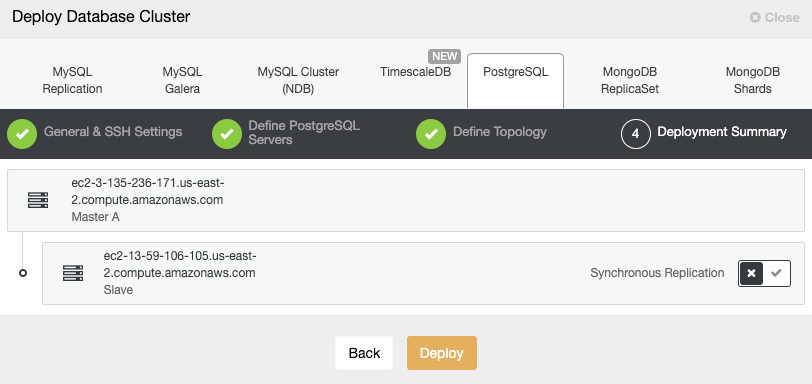Select the ec2-3-135-236-171 master host row
Screen dimensions: 812x384
tap(406, 200)
